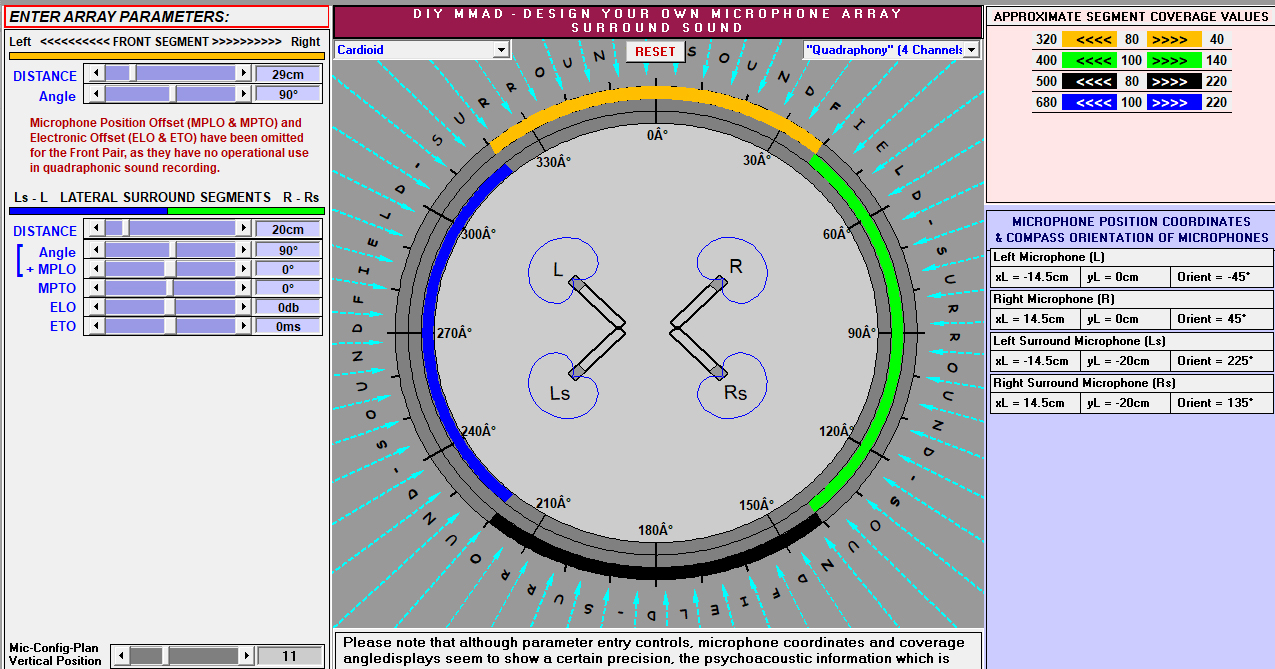Click the Vertical Position value field showing 11

tap(290, 656)
